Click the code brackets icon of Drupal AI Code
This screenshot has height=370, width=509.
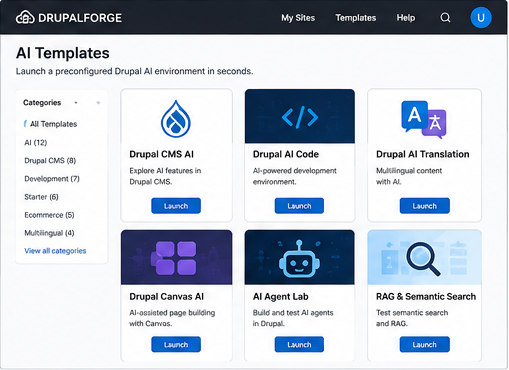(300, 117)
